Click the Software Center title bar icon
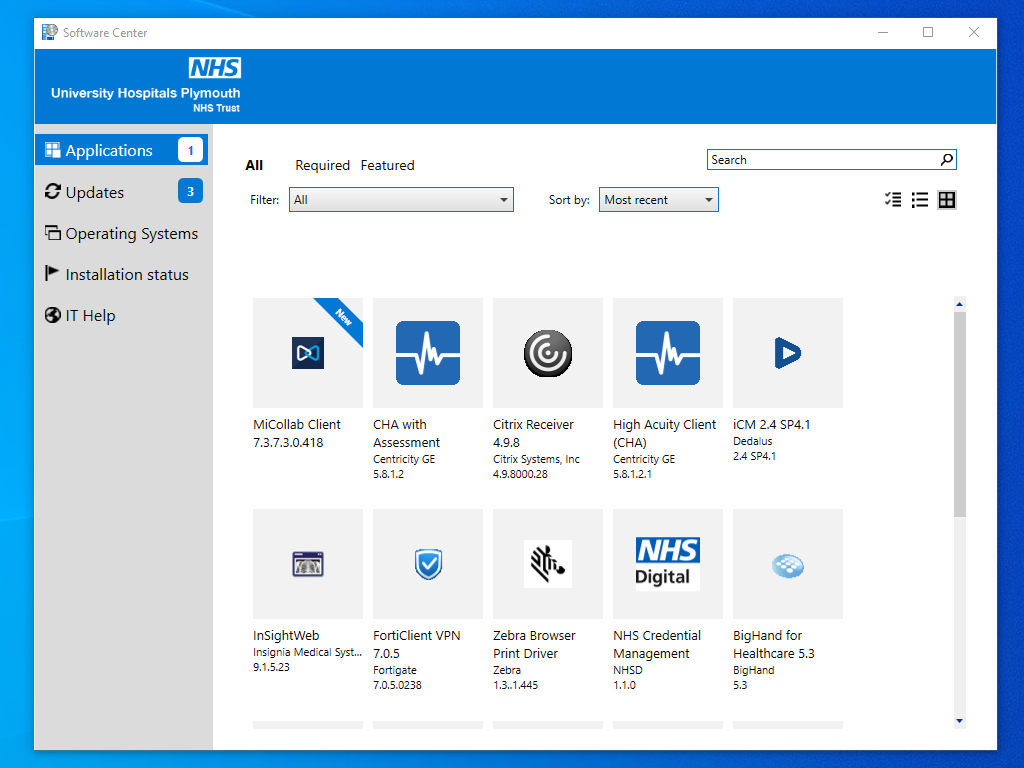Screen dimensions: 1024x768 click(x=50, y=32)
